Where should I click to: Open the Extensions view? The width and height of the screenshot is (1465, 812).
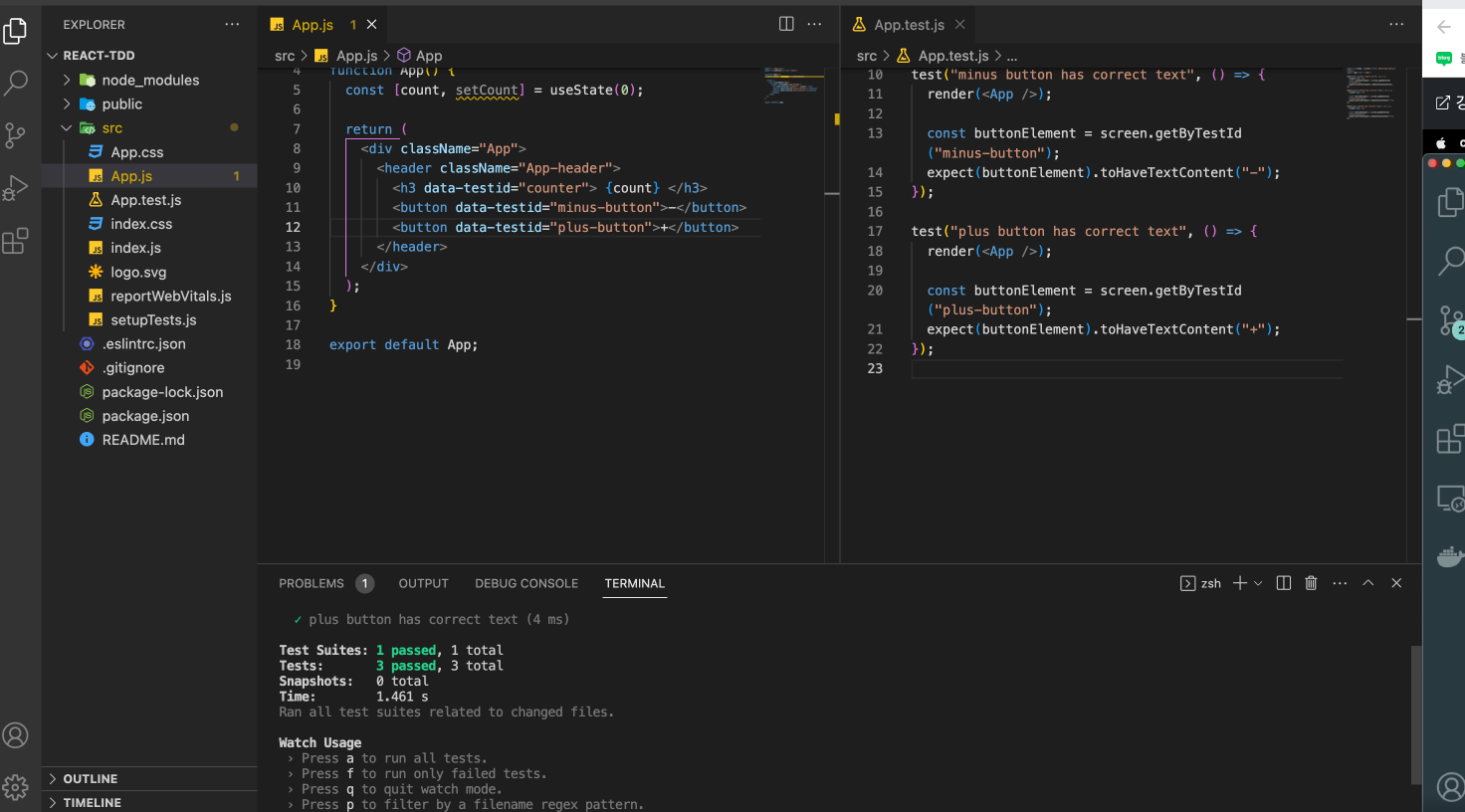(16, 241)
